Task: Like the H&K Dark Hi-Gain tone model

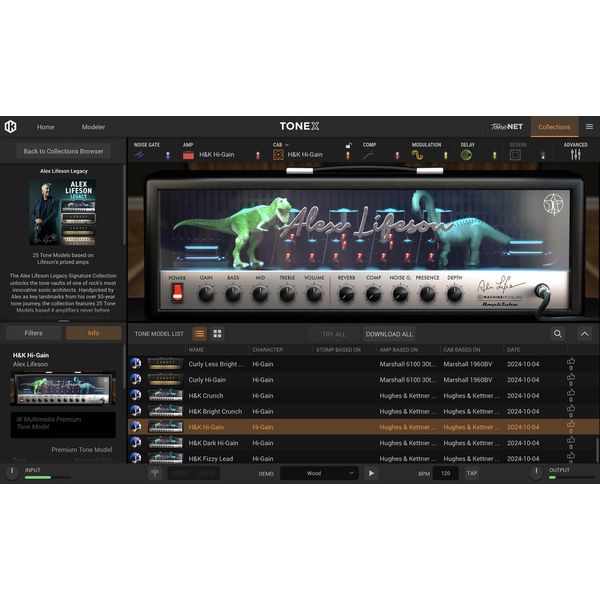Action: click(571, 440)
